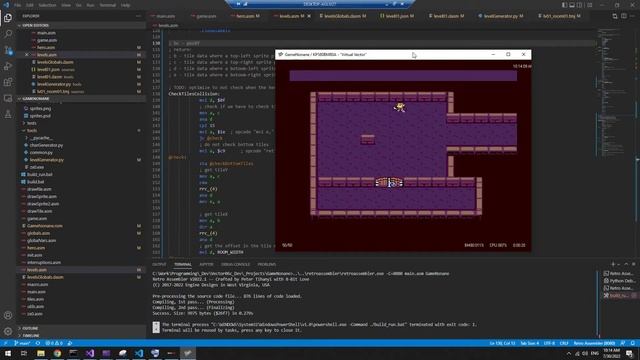
Task: Select the Terminal panel tab
Action: tap(182, 264)
